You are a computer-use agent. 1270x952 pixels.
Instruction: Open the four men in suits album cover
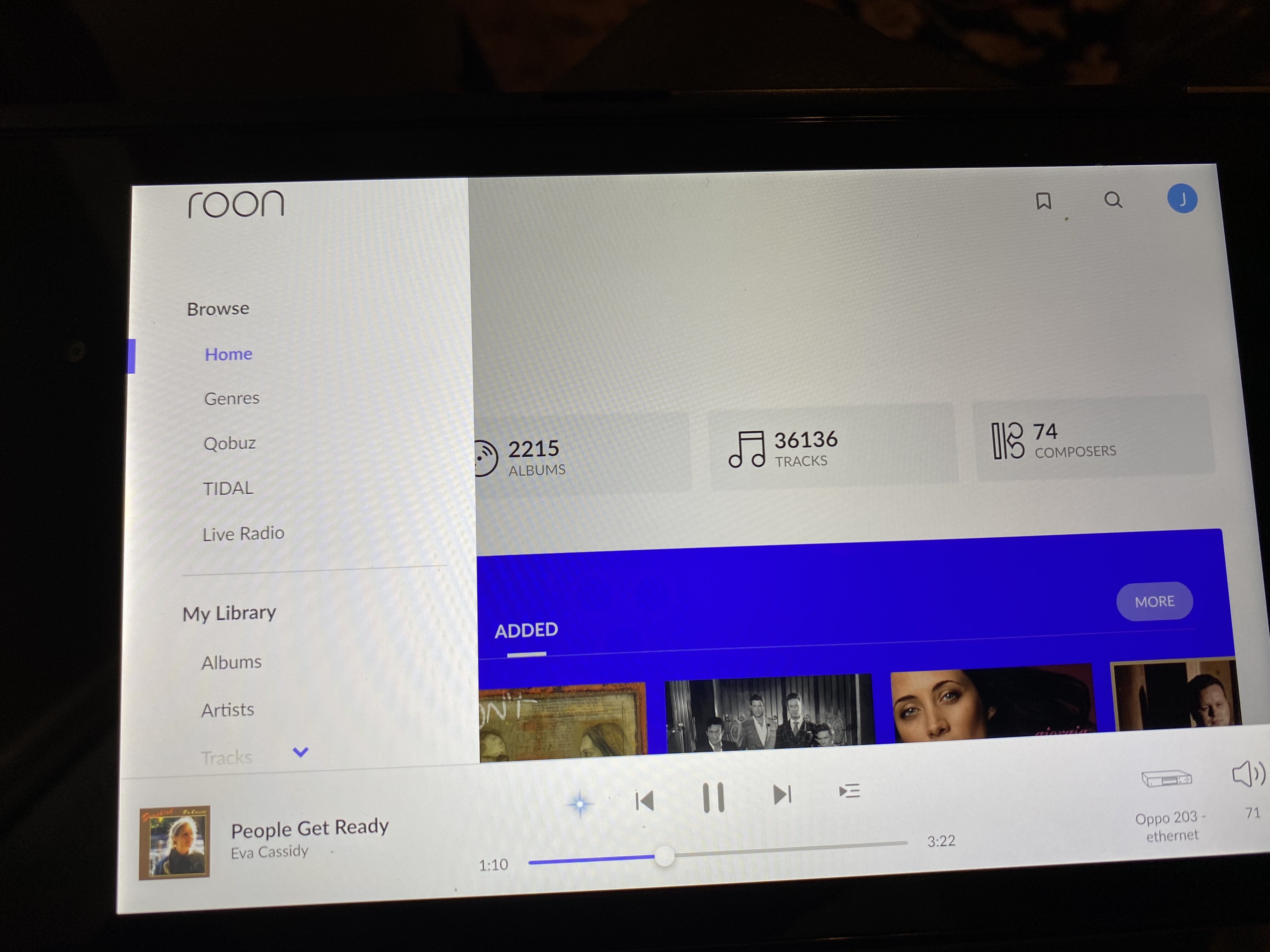pos(769,712)
